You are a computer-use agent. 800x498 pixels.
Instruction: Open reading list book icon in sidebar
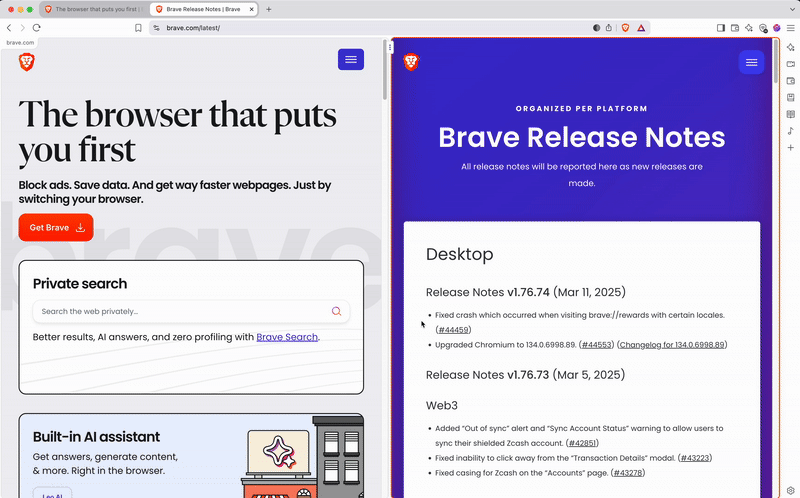[790, 114]
